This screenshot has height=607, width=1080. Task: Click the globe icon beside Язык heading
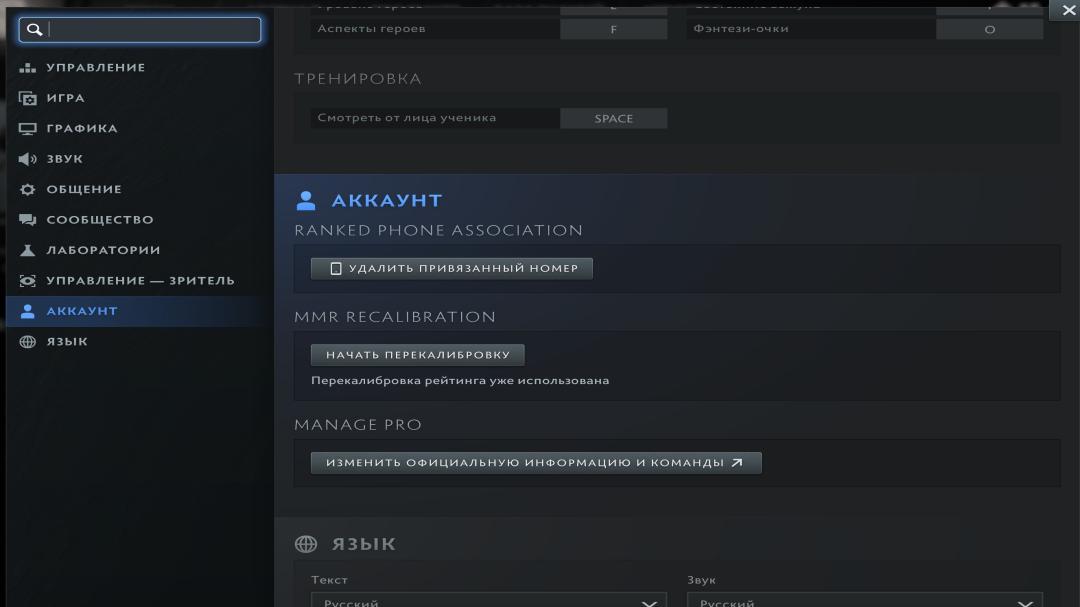(x=306, y=544)
